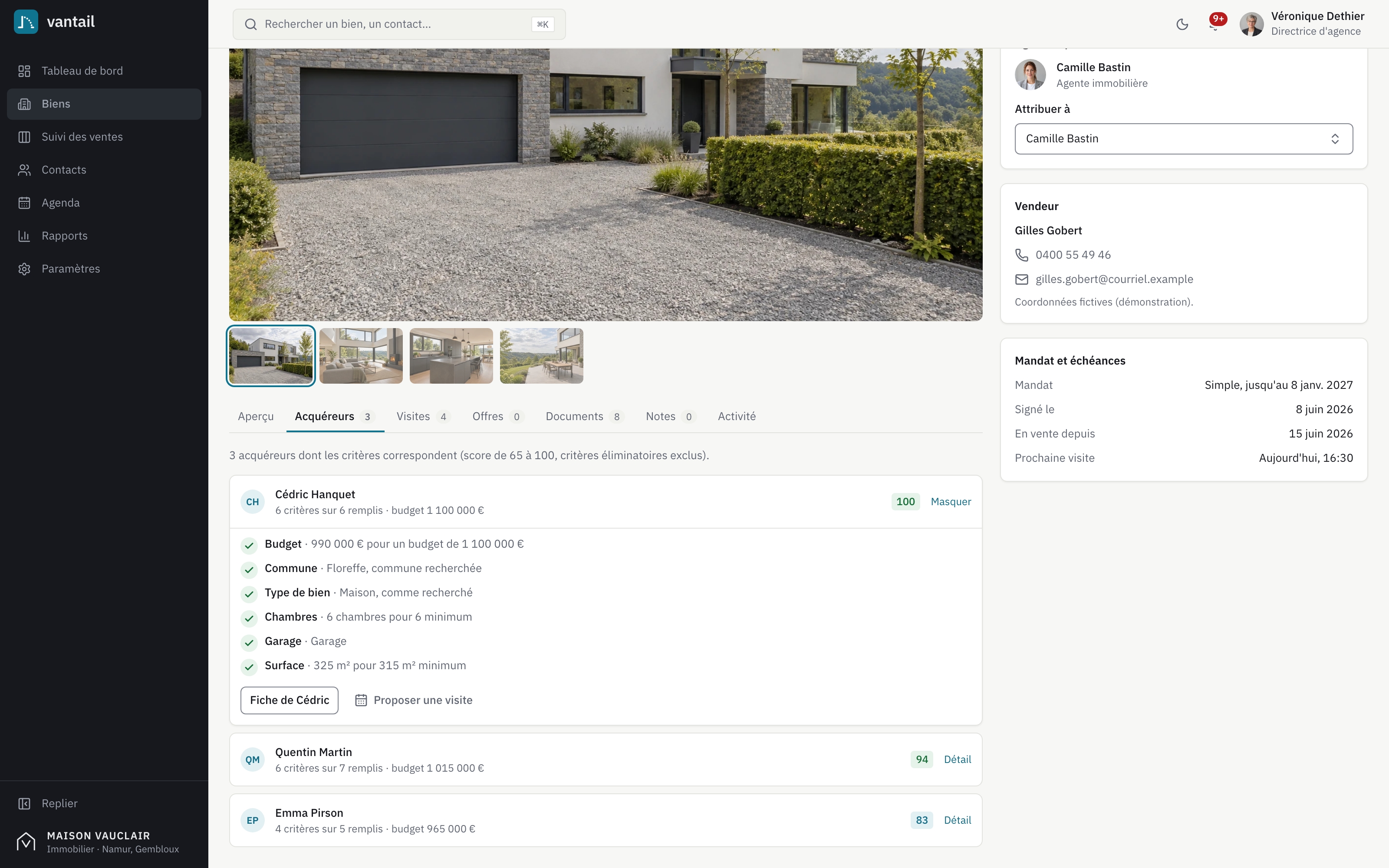
Task: Click Cédric Hanquet's 100 score badge
Action: [906, 502]
